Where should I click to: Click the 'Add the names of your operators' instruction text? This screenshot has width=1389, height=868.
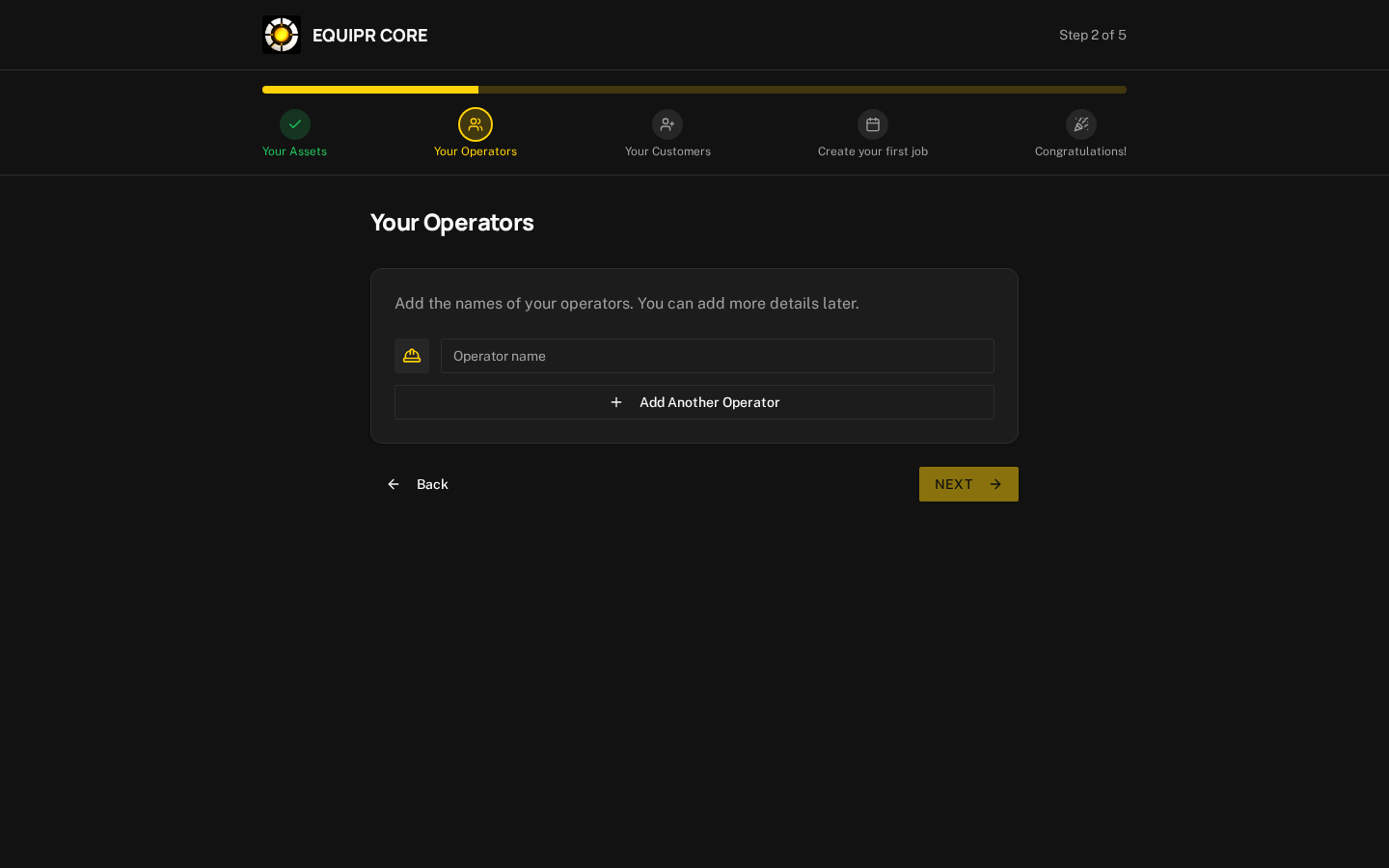coord(627,303)
